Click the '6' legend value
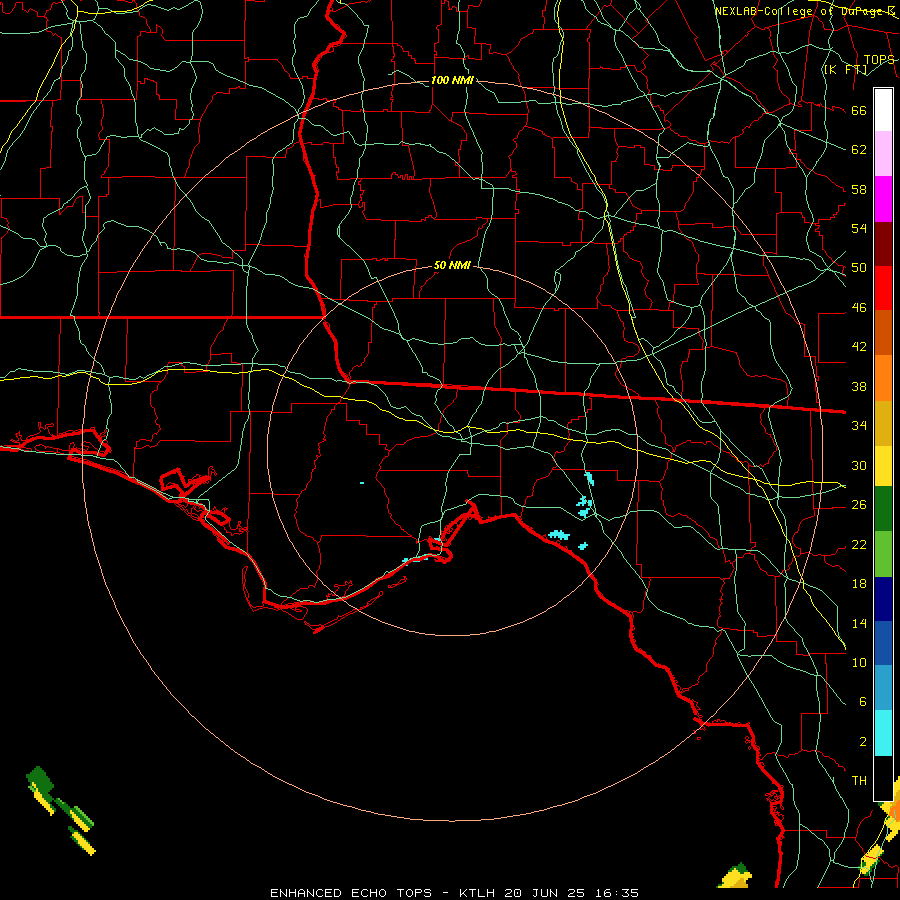The height and width of the screenshot is (900, 900). click(862, 702)
